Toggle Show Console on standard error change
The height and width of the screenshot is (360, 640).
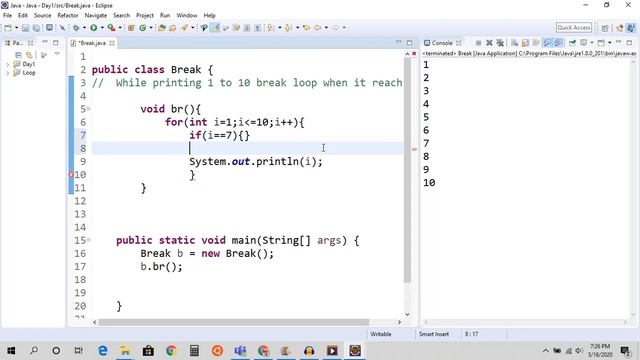coord(558,43)
